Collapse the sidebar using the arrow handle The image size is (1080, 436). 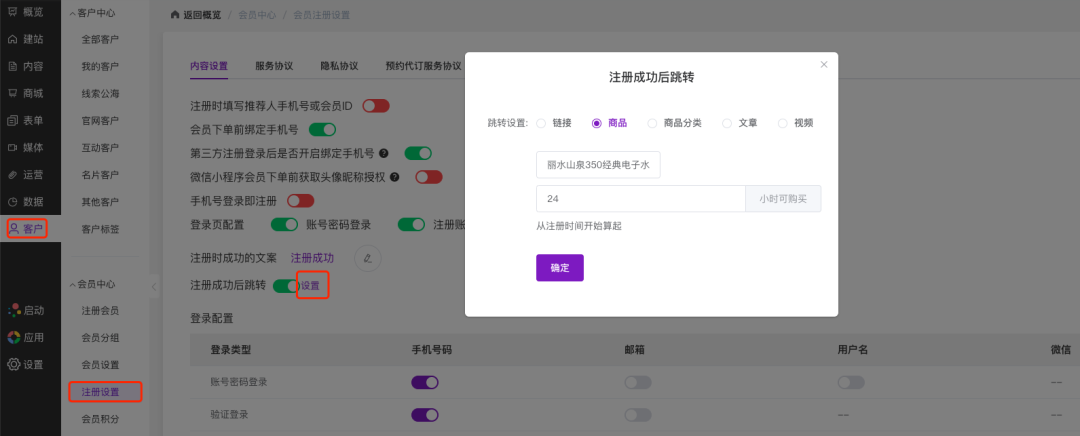(x=154, y=286)
